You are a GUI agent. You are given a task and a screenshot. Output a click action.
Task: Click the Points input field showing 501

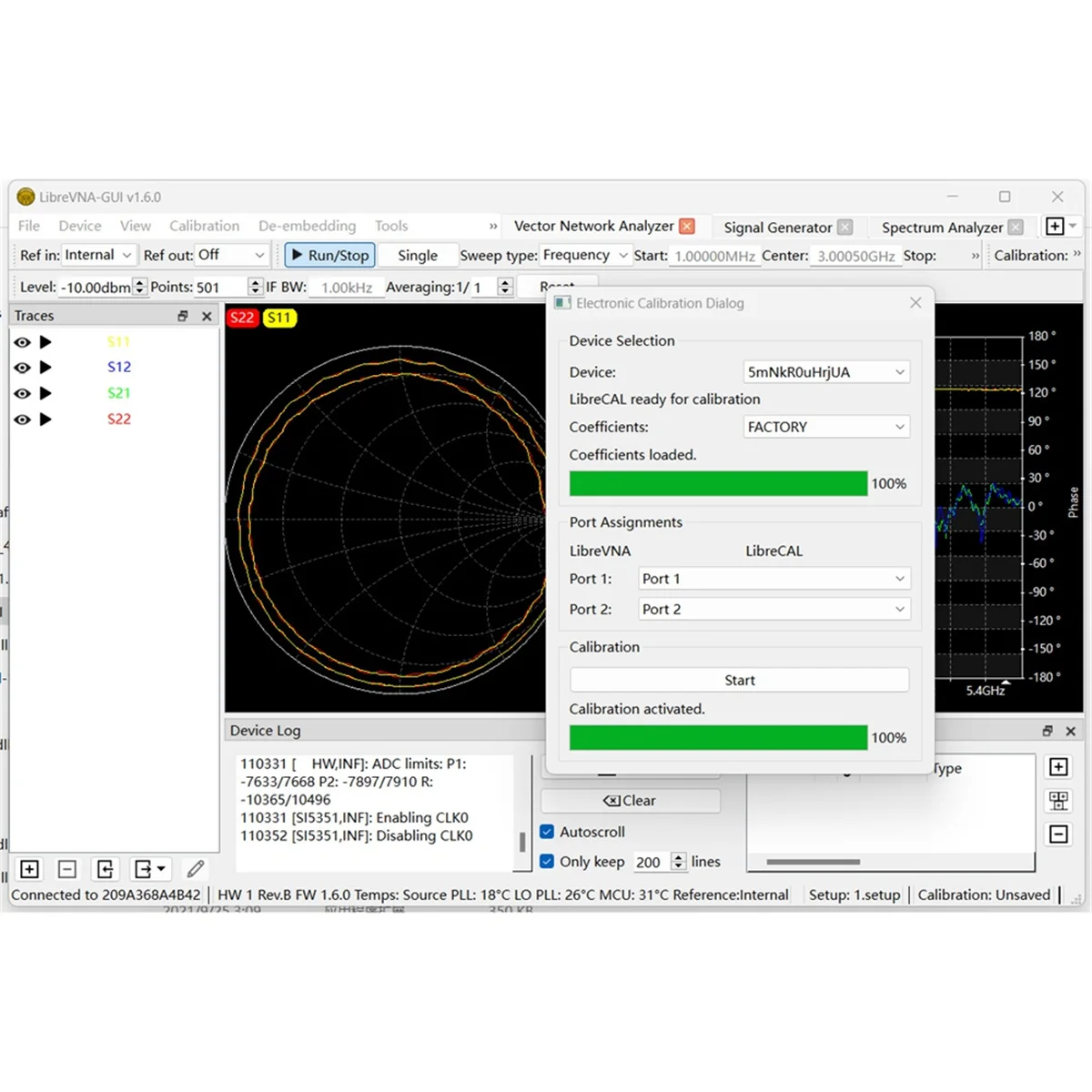220,288
